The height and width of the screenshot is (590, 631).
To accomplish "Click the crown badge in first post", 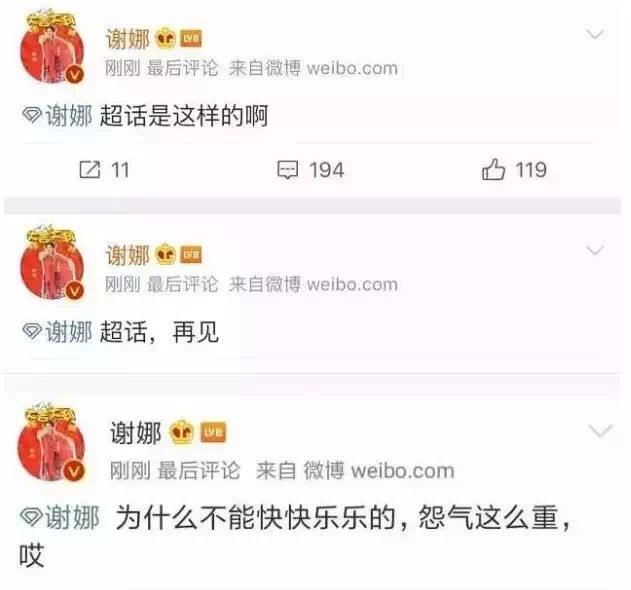I will pos(166,39).
